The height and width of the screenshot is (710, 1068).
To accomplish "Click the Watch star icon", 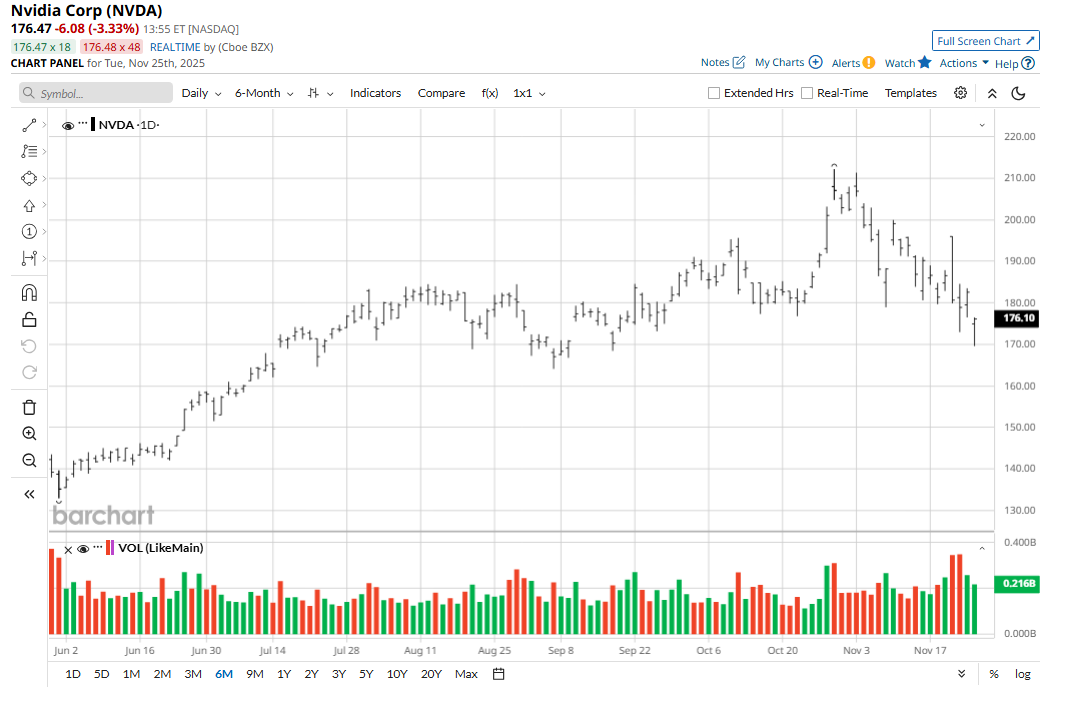I will [x=924, y=62].
